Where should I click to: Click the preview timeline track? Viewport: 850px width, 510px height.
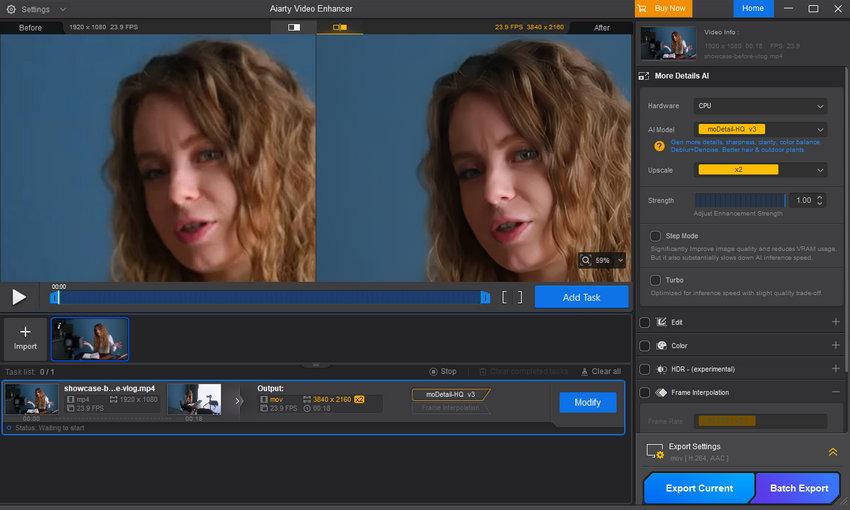click(x=270, y=298)
